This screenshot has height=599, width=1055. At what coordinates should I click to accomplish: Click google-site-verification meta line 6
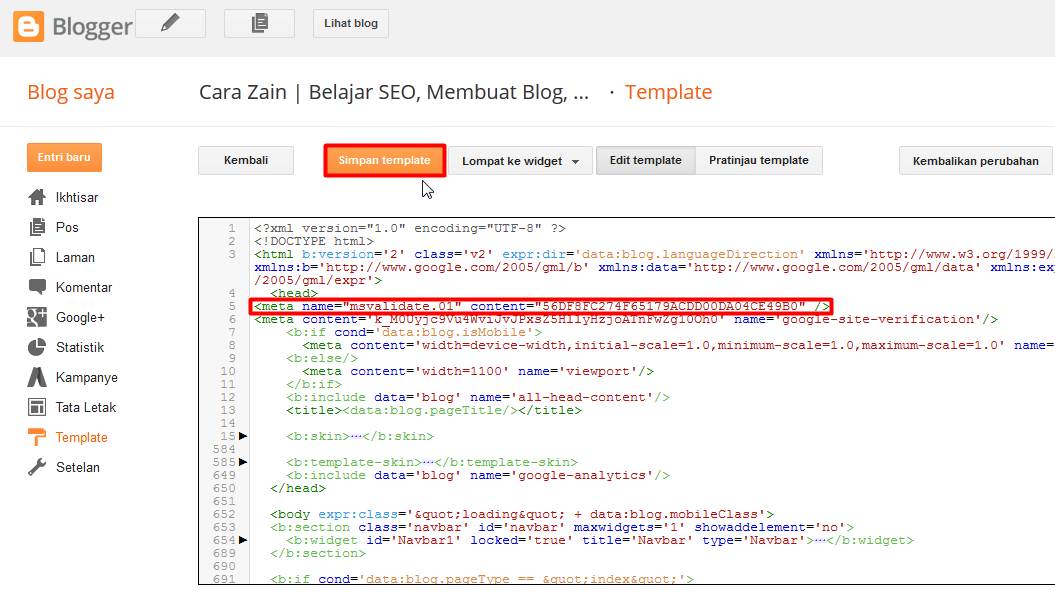click(x=626, y=319)
